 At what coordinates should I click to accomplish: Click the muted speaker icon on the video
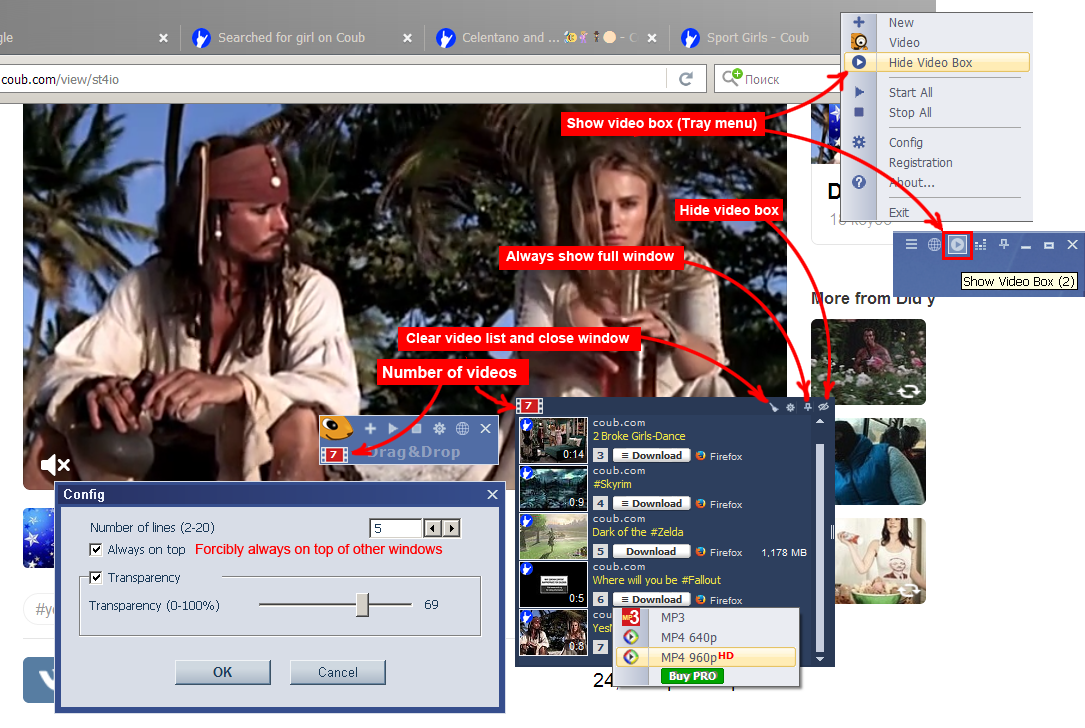click(55, 464)
